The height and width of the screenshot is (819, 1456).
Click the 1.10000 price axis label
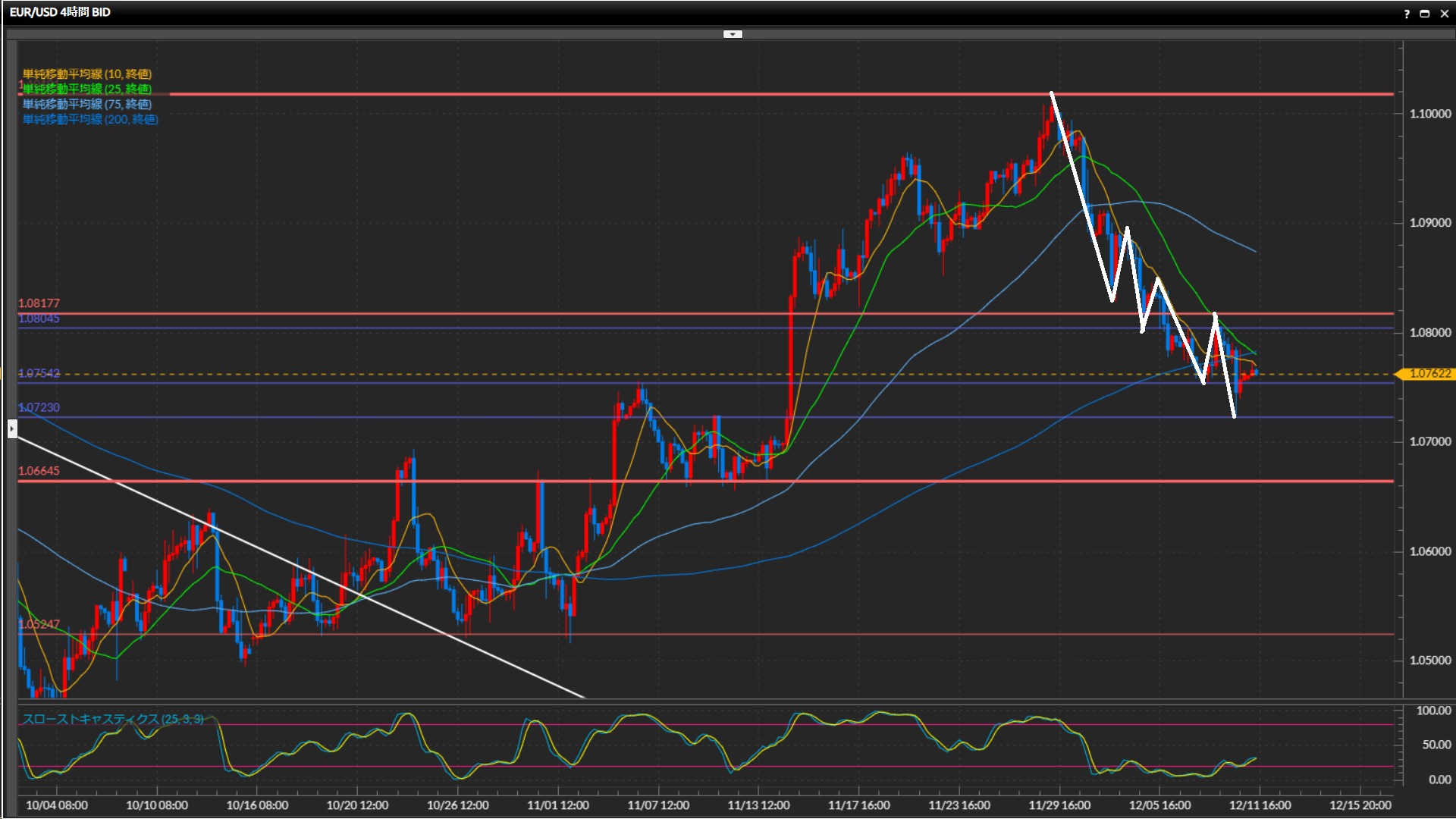(1429, 114)
